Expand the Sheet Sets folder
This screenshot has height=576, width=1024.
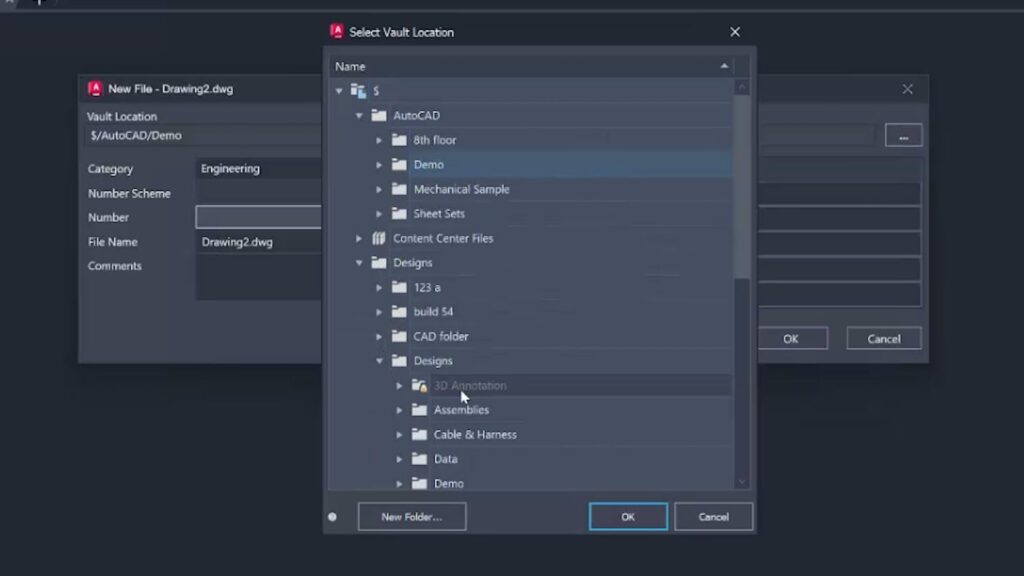[379, 214]
